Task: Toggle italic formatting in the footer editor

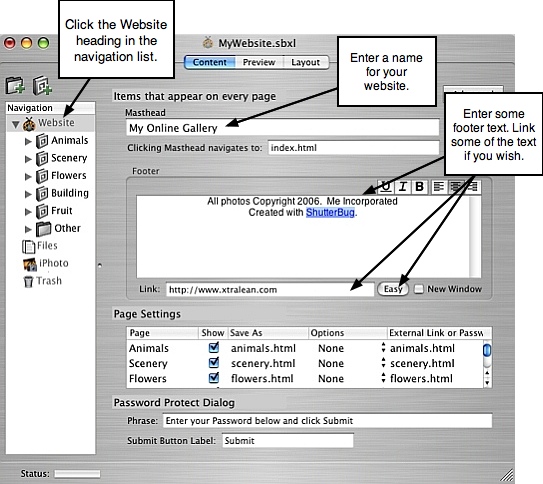Action: point(402,187)
